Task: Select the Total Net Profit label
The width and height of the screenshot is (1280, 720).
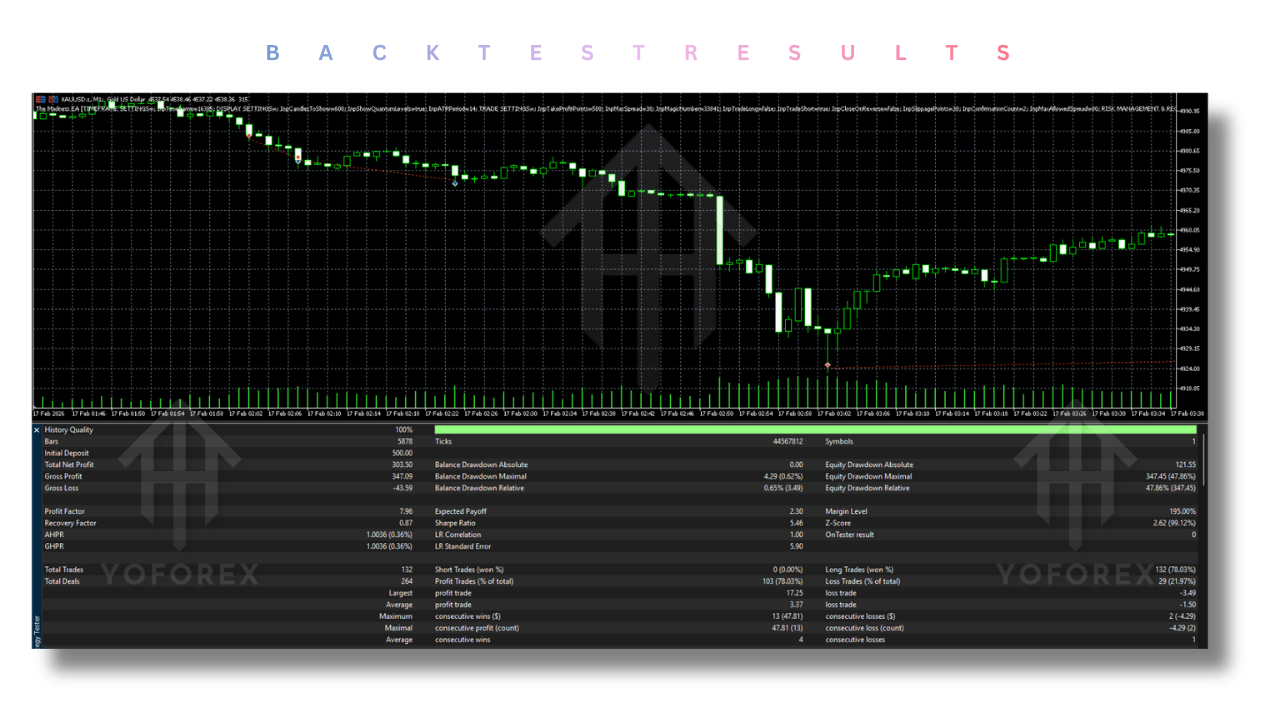Action: [68, 465]
